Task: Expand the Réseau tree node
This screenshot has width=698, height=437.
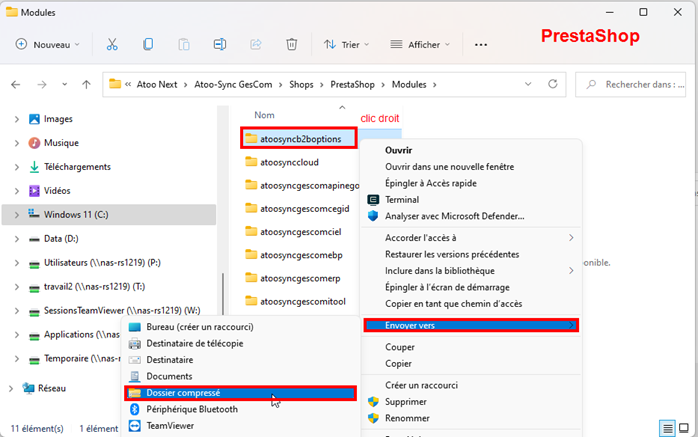Action: 11,388
